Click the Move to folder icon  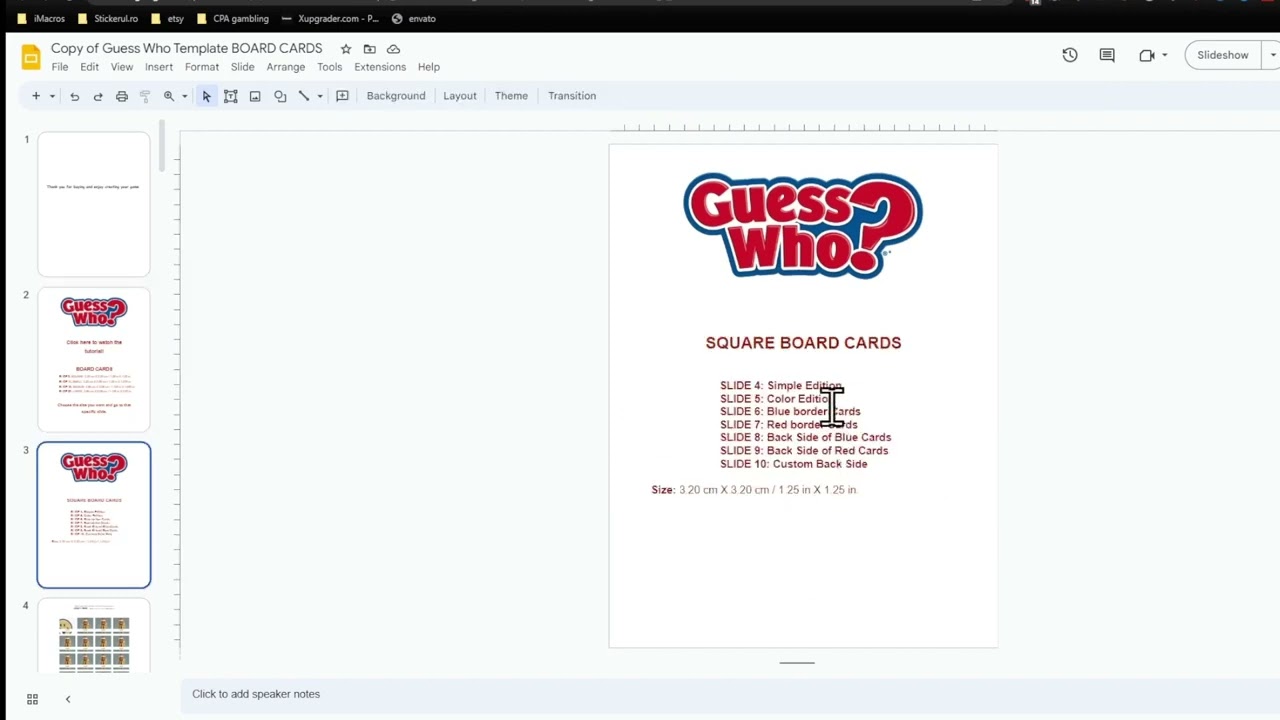(369, 49)
